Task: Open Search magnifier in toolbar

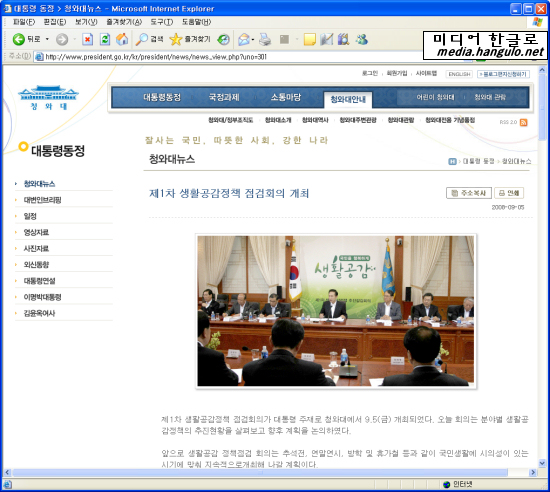Action: coord(142,39)
